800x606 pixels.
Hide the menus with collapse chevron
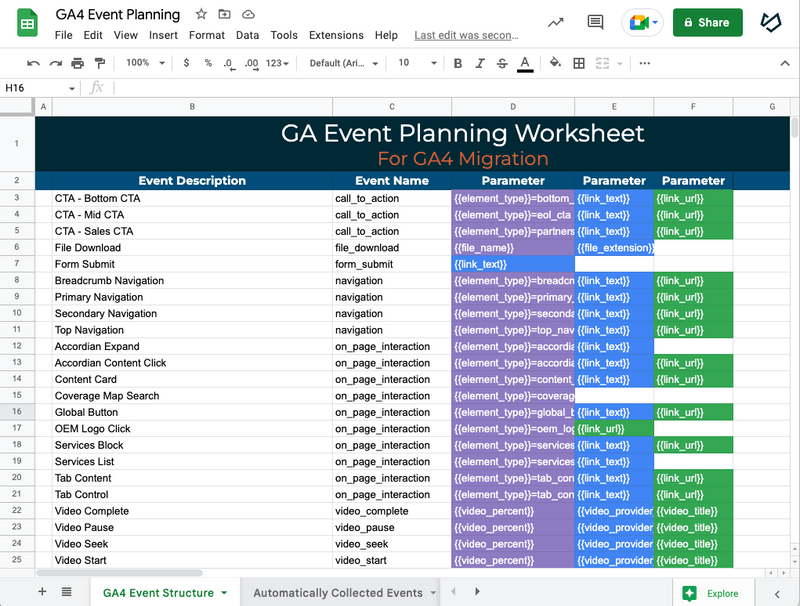click(785, 63)
